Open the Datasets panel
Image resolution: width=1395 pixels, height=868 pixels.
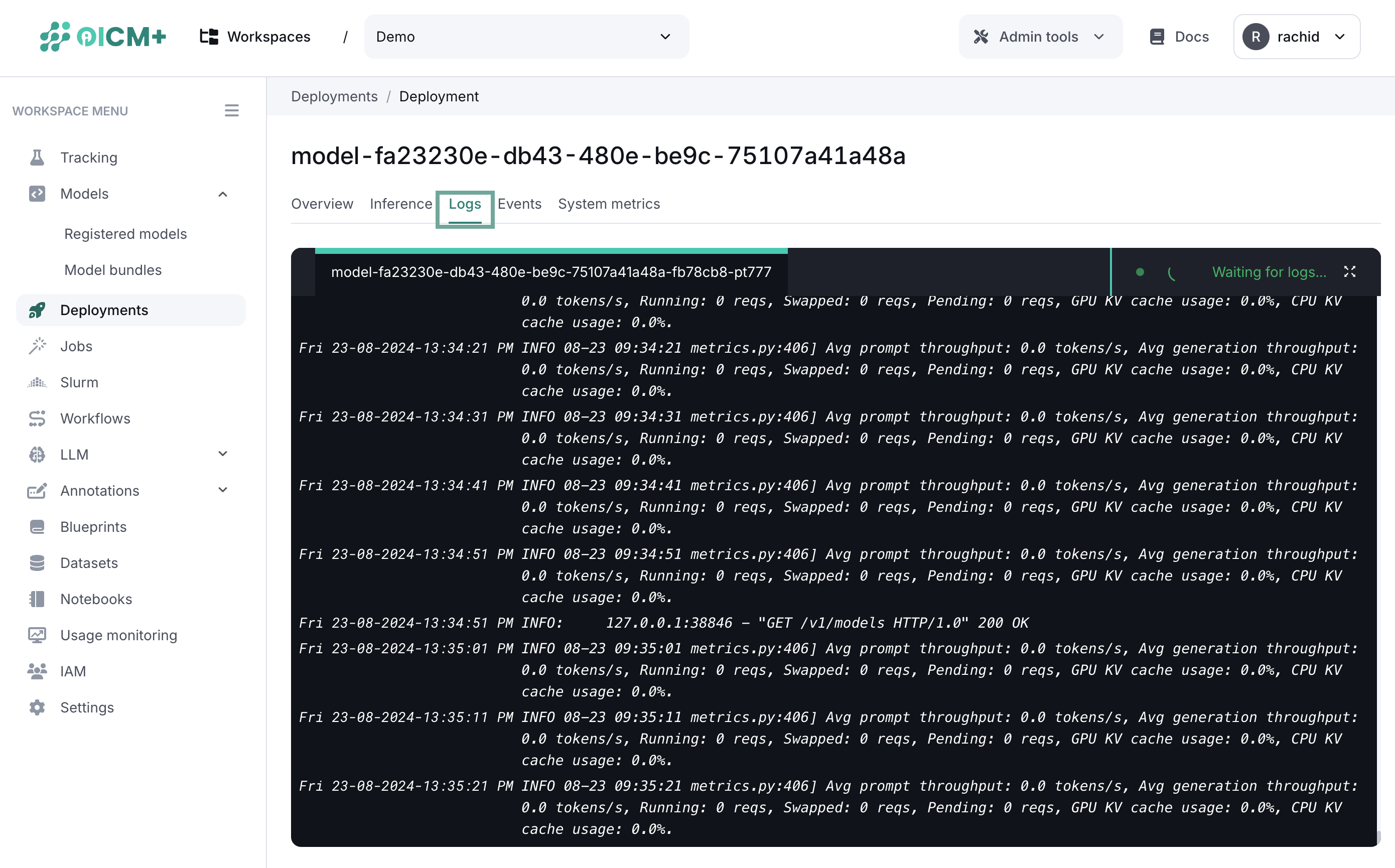coord(89,562)
